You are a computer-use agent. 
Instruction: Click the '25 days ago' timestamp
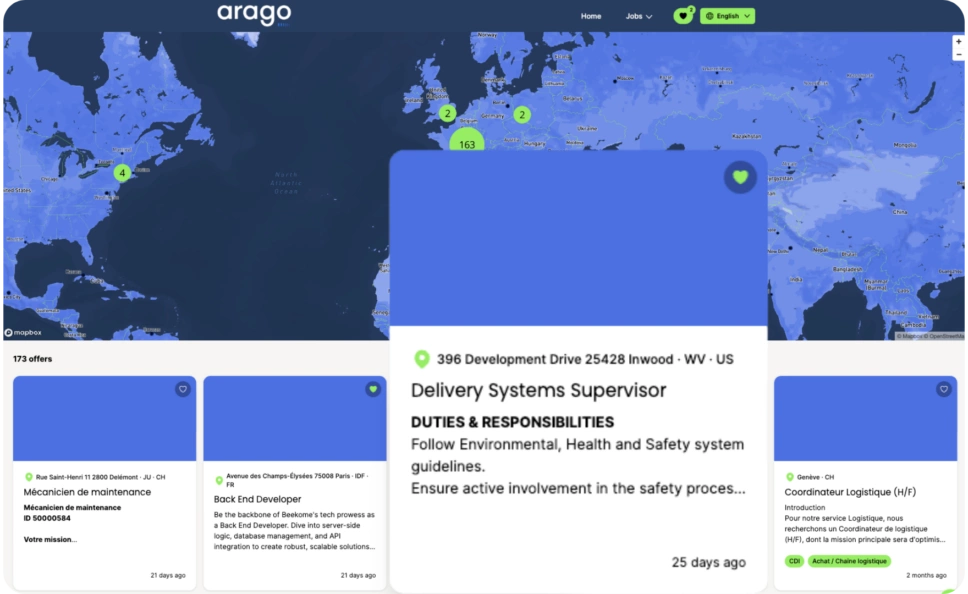click(709, 563)
